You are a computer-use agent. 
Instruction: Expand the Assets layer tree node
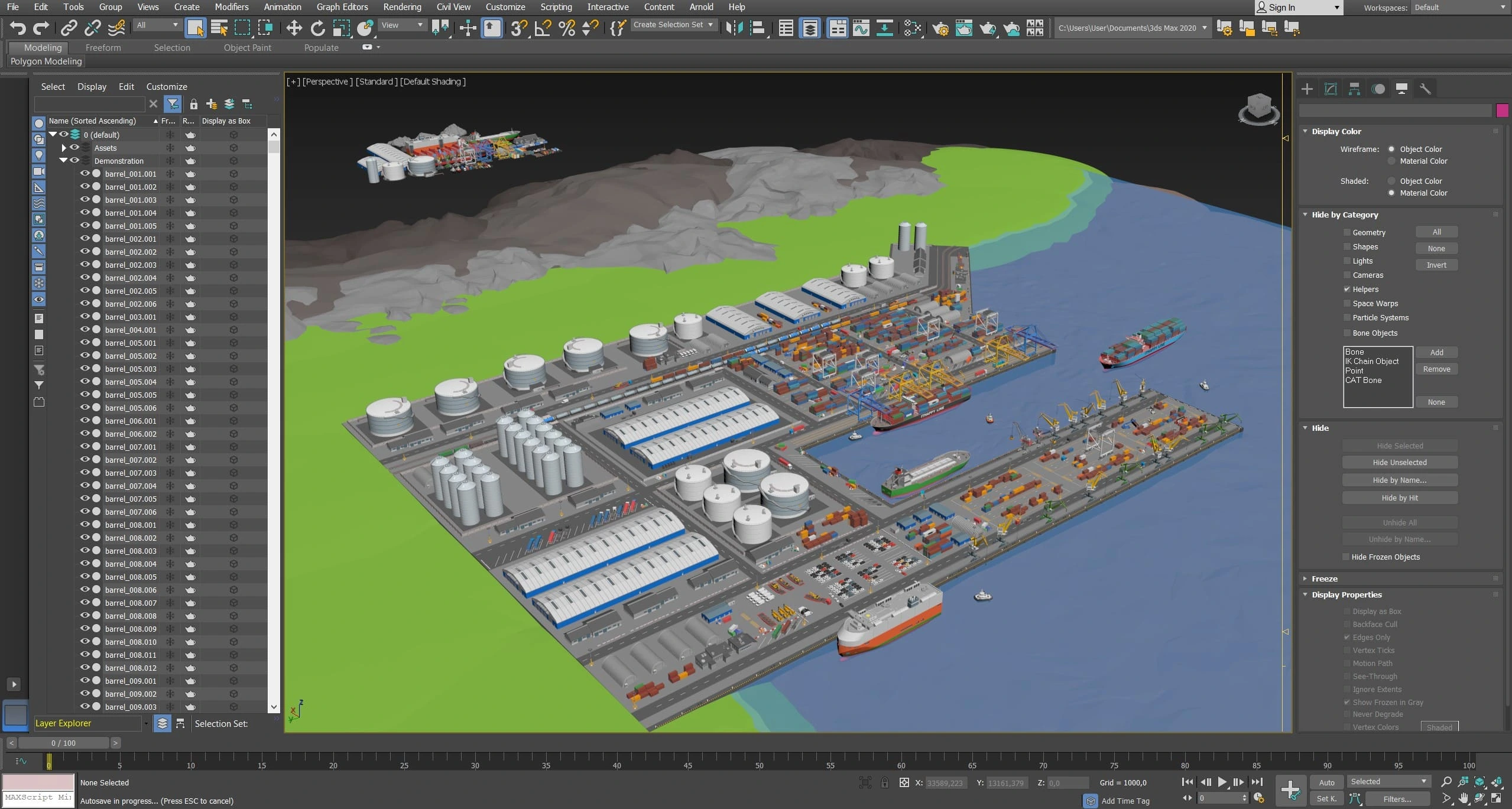[64, 148]
